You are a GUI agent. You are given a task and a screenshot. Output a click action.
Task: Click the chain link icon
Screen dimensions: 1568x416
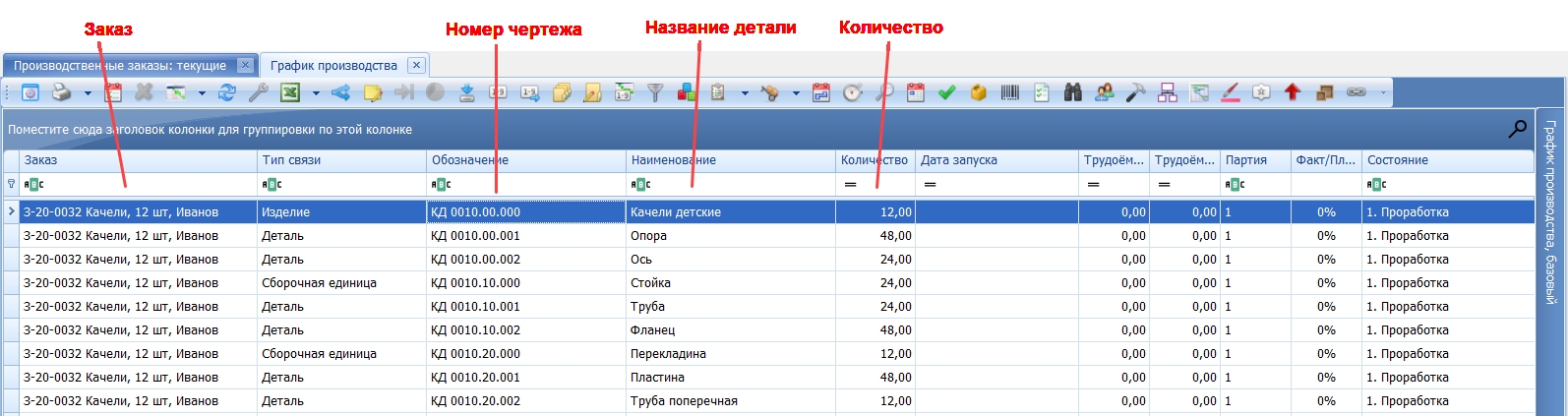click(x=1357, y=92)
